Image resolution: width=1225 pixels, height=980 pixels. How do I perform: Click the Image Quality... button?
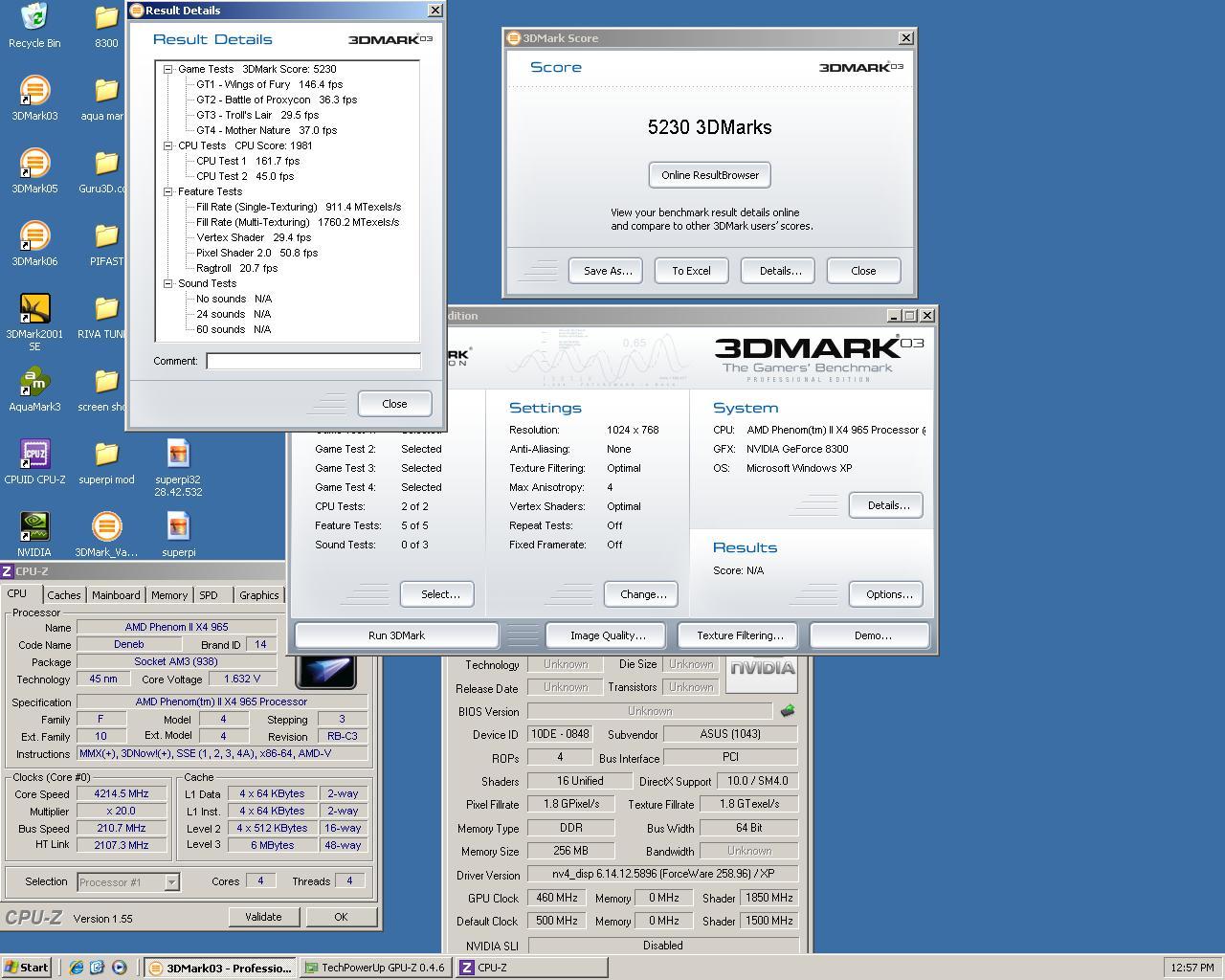coord(608,635)
